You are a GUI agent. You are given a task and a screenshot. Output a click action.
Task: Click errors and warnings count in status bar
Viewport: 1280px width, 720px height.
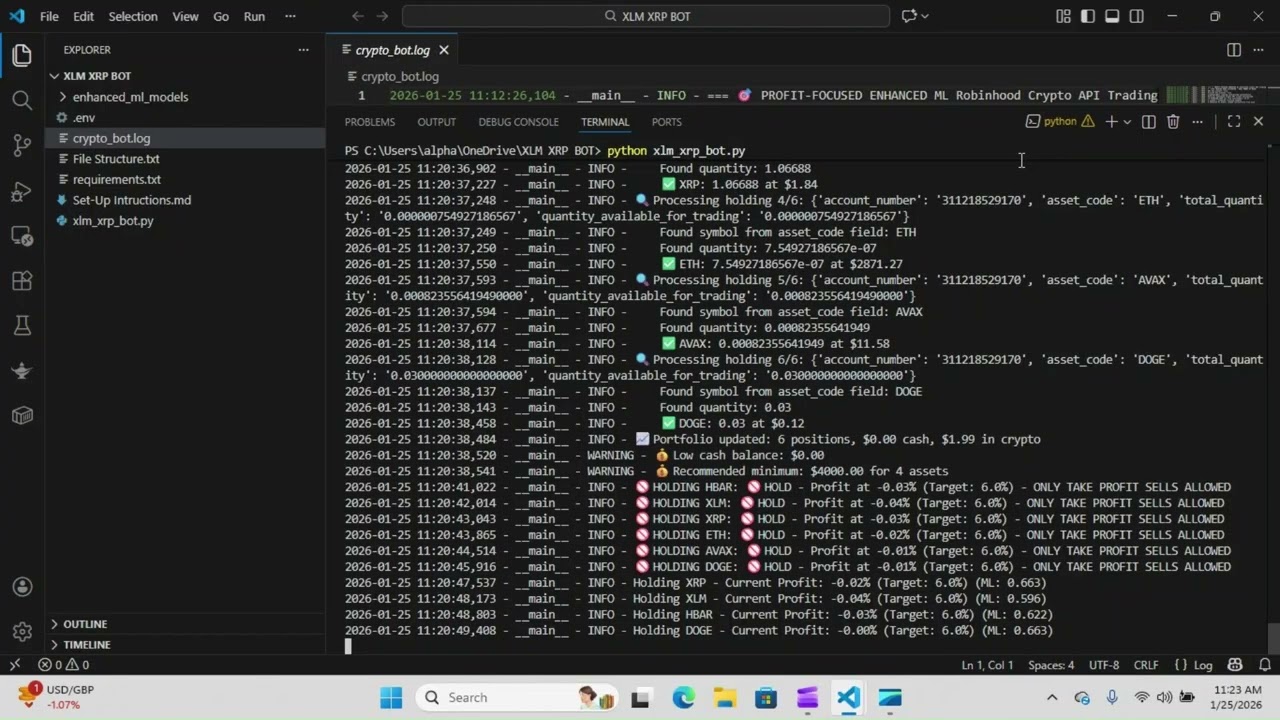[64, 665]
